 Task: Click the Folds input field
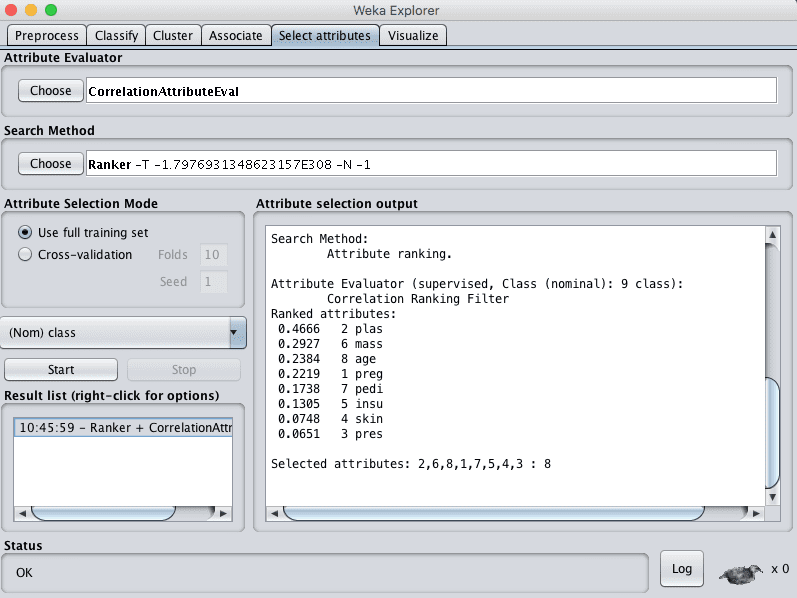click(213, 254)
